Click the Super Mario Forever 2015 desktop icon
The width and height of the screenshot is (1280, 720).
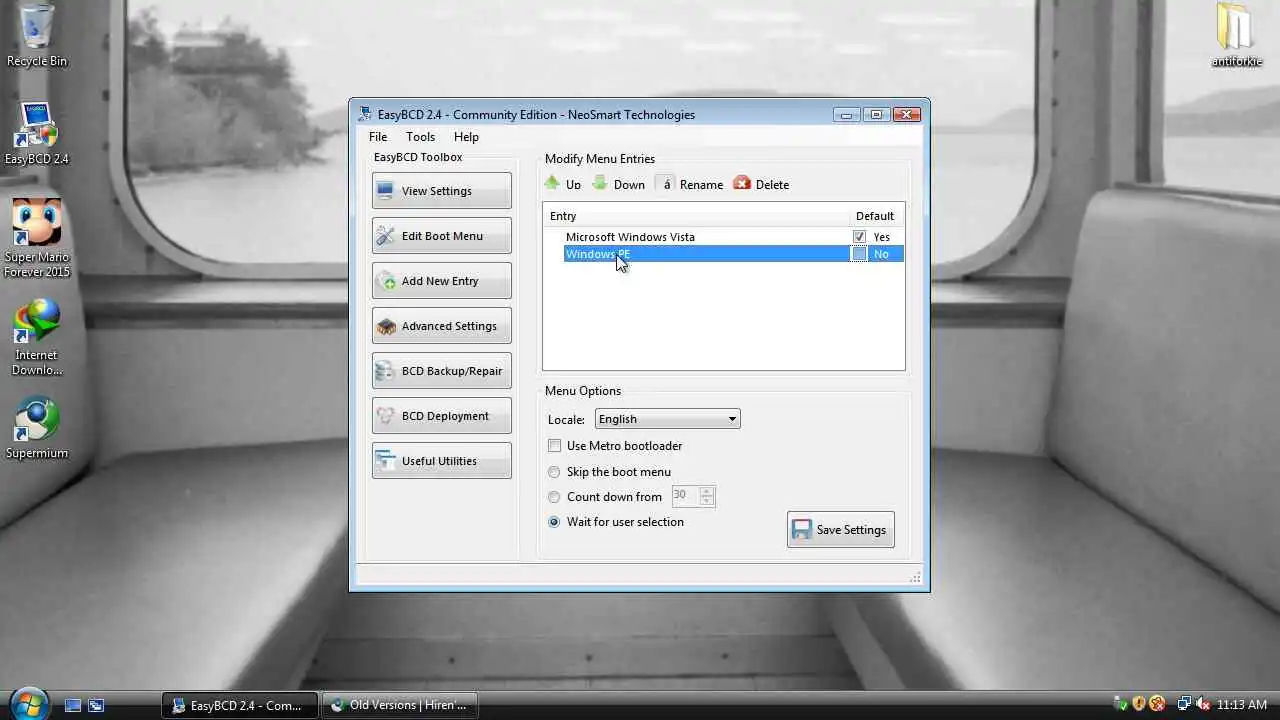(37, 238)
